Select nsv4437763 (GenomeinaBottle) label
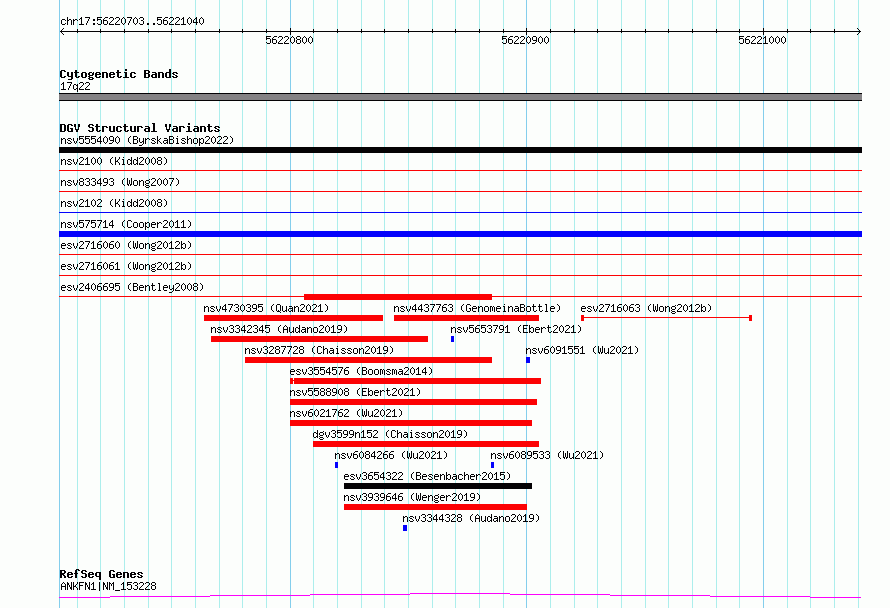The width and height of the screenshot is (890, 608). point(477,308)
